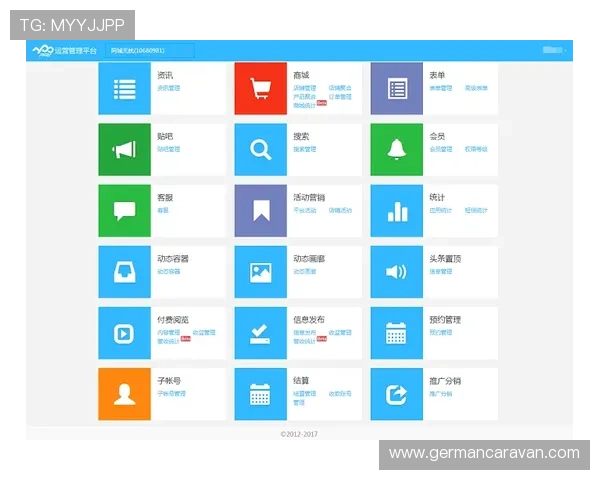Open the 预约管理 link below its title
Image resolution: width=600 pixels, height=480 pixels.
440,333
